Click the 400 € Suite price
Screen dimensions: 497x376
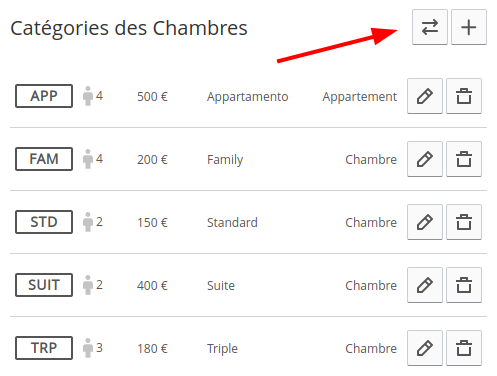tap(152, 286)
